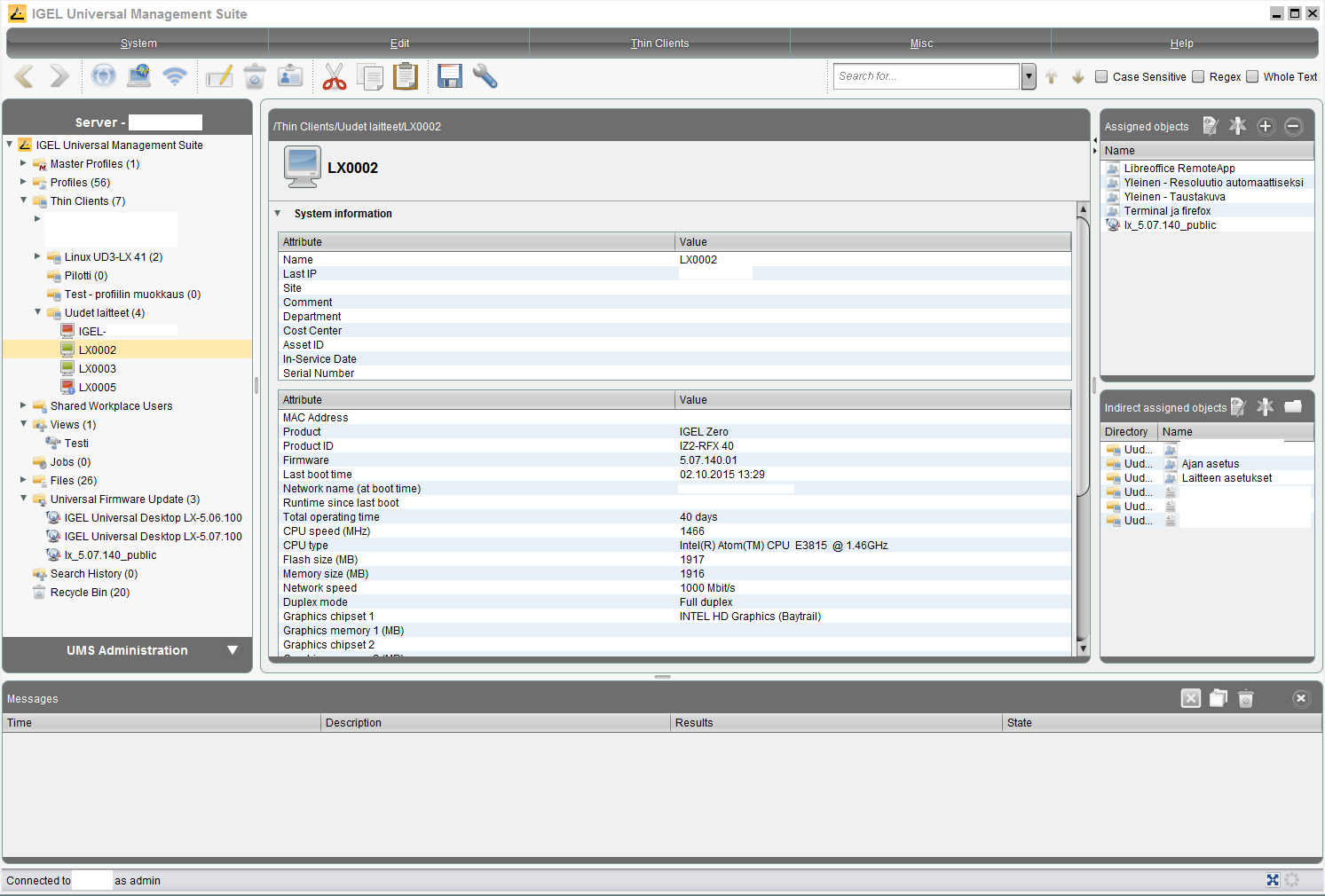Image resolution: width=1325 pixels, height=896 pixels.
Task: Click the refresh globe toolbar icon
Action: (104, 76)
